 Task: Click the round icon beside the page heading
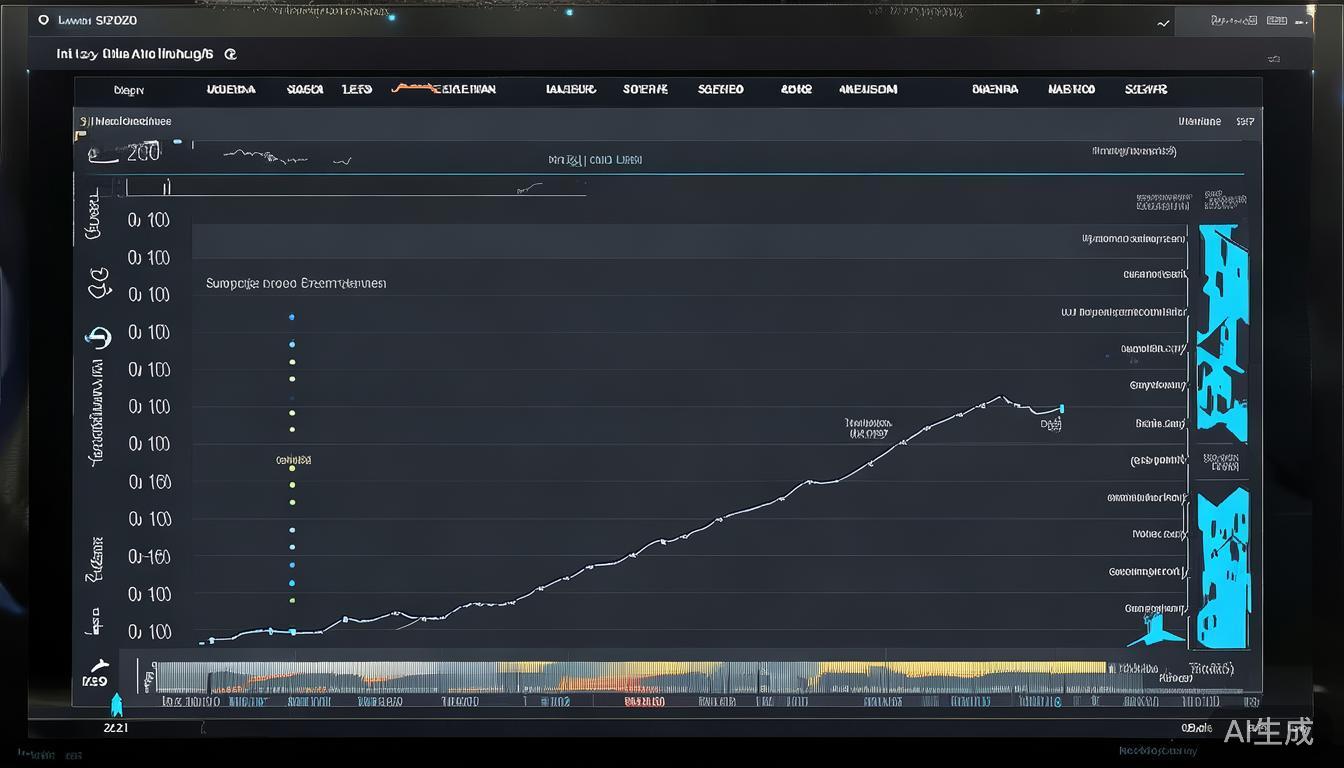(x=231, y=54)
